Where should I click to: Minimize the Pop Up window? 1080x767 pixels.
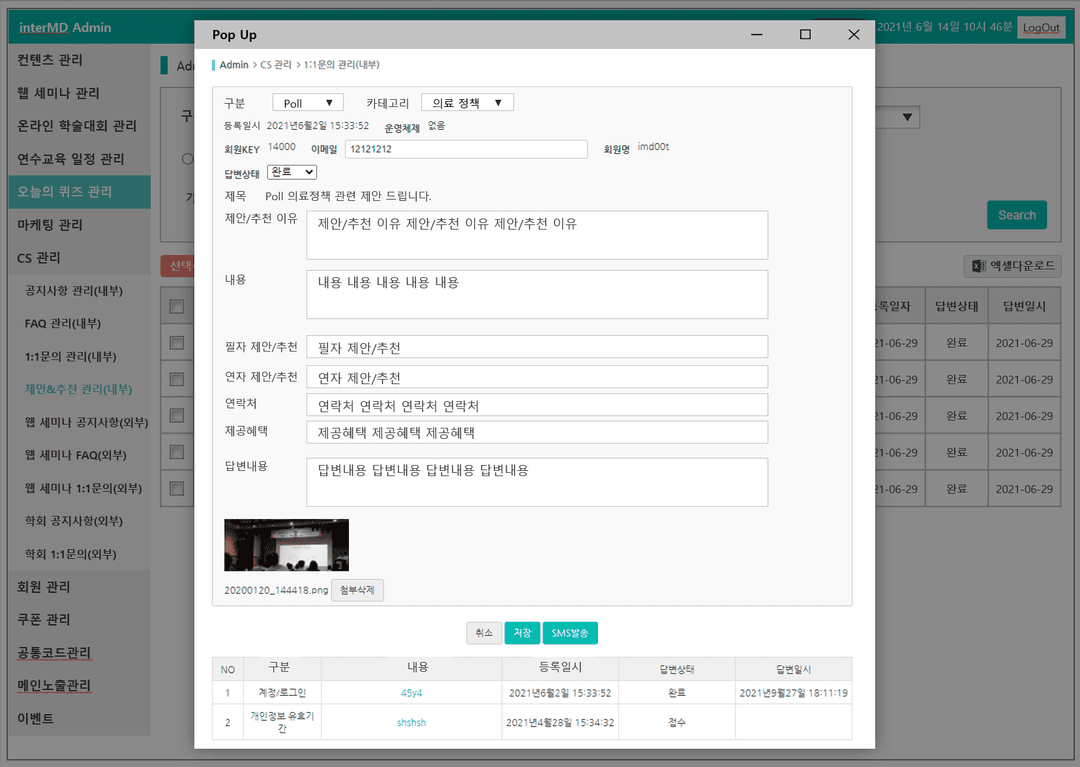pyautogui.click(x=756, y=34)
